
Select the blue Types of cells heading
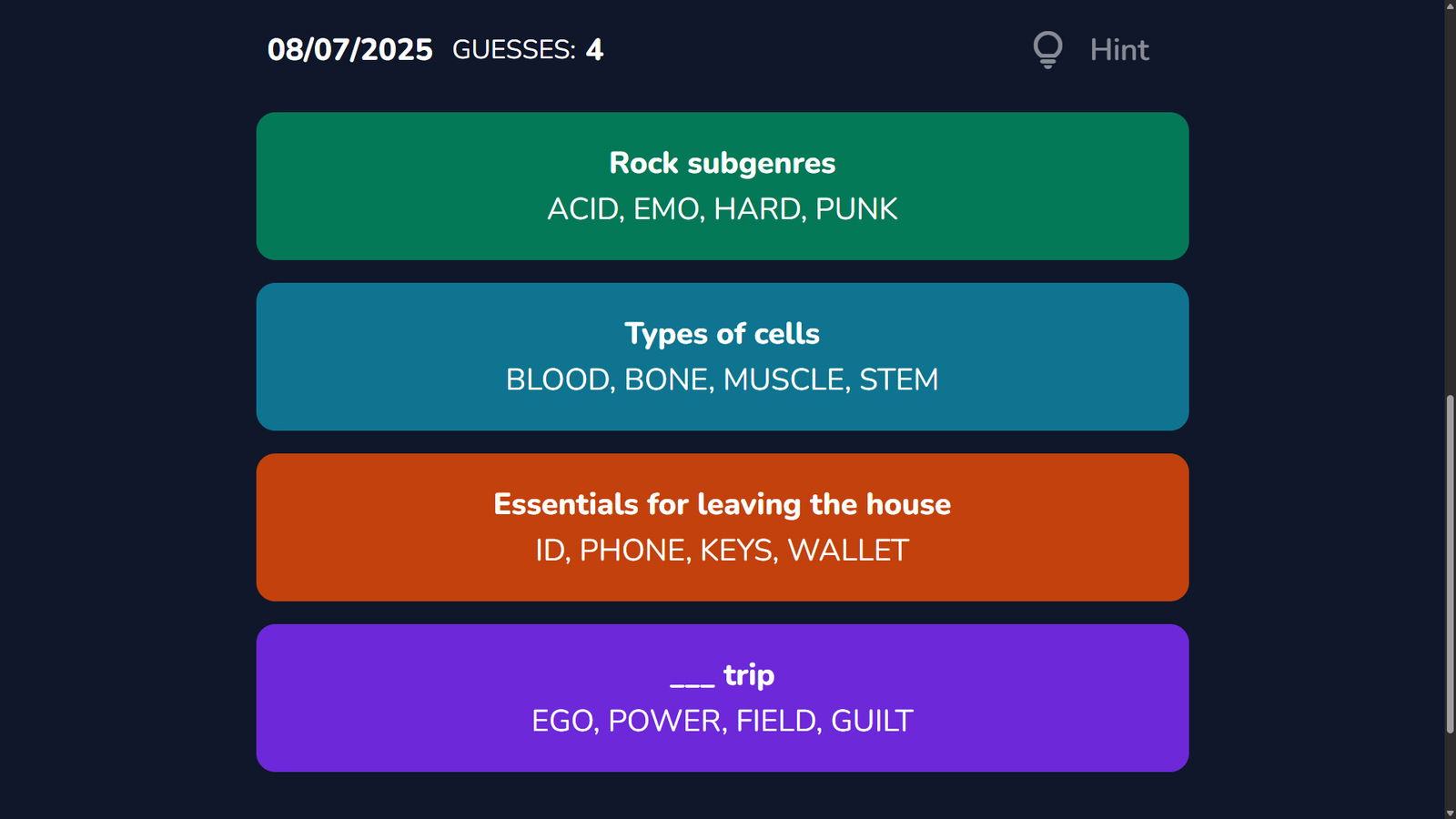722,334
